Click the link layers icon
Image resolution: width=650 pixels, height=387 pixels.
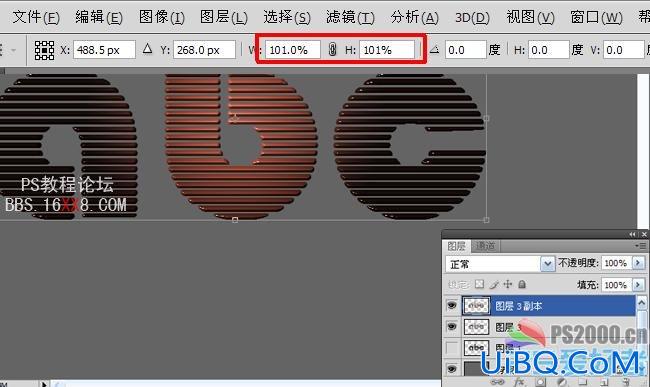[497, 382]
